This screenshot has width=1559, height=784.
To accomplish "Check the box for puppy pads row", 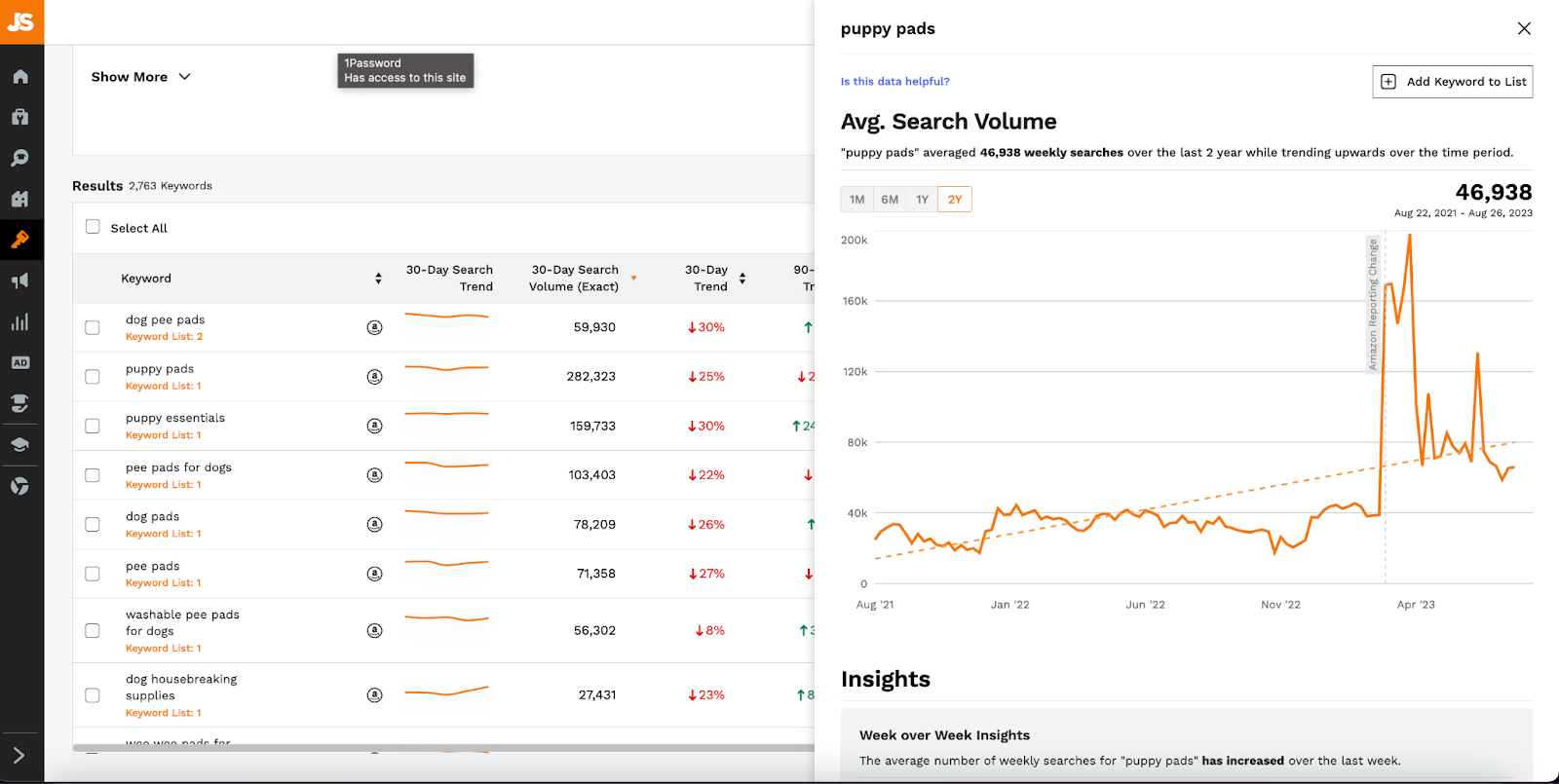I will [93, 377].
